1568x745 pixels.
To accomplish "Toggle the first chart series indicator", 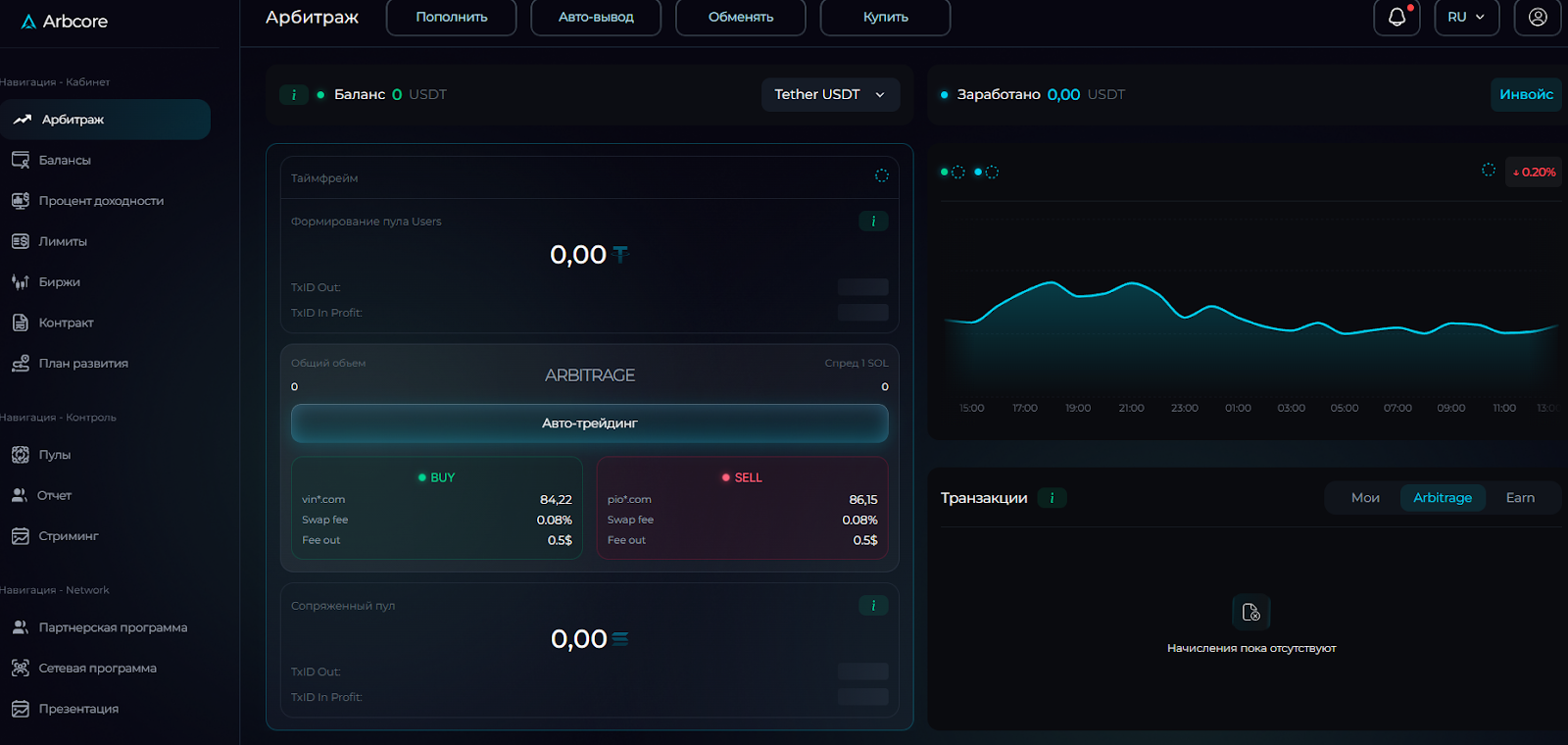I will click(x=953, y=173).
